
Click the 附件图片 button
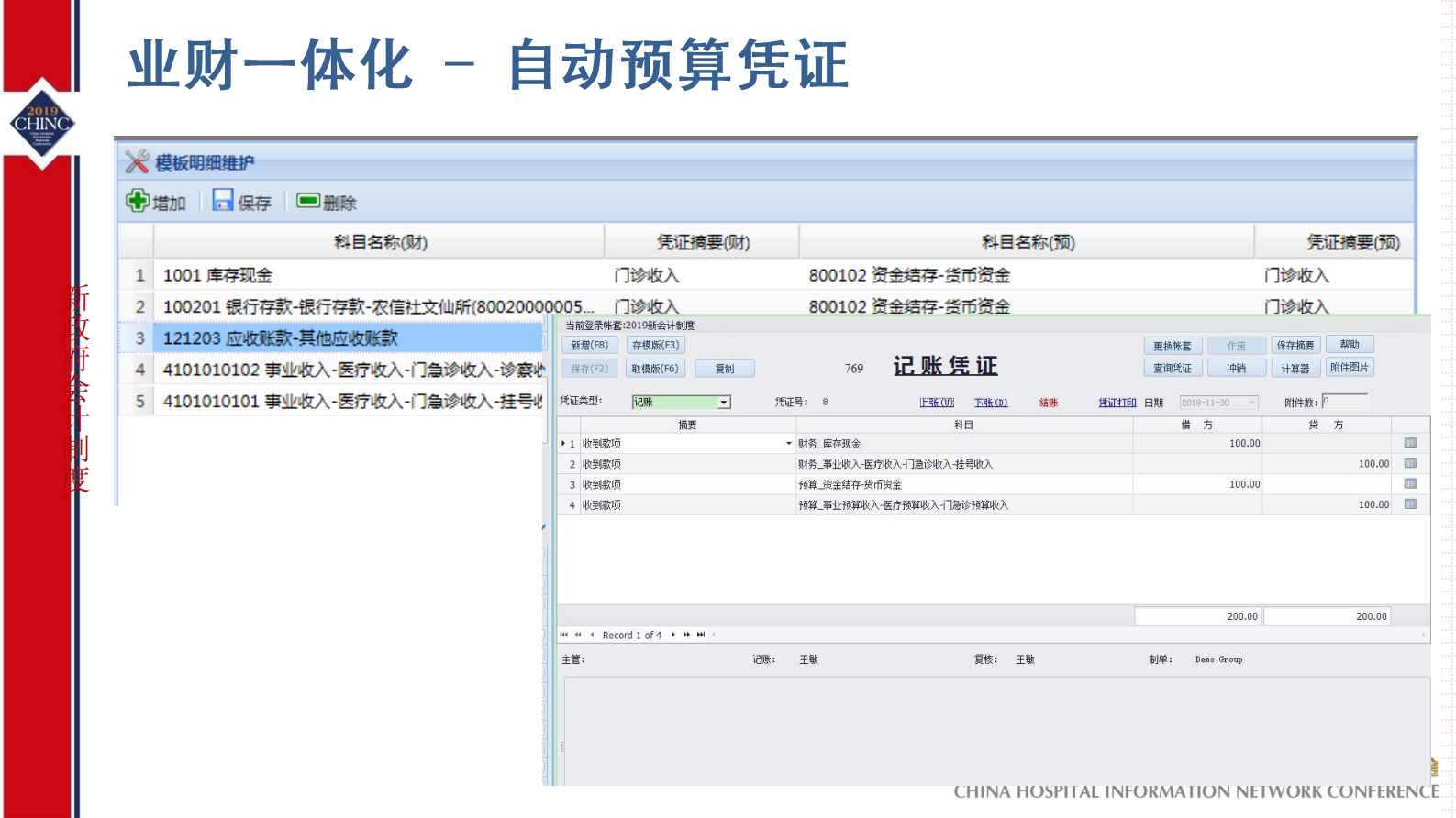(1350, 368)
